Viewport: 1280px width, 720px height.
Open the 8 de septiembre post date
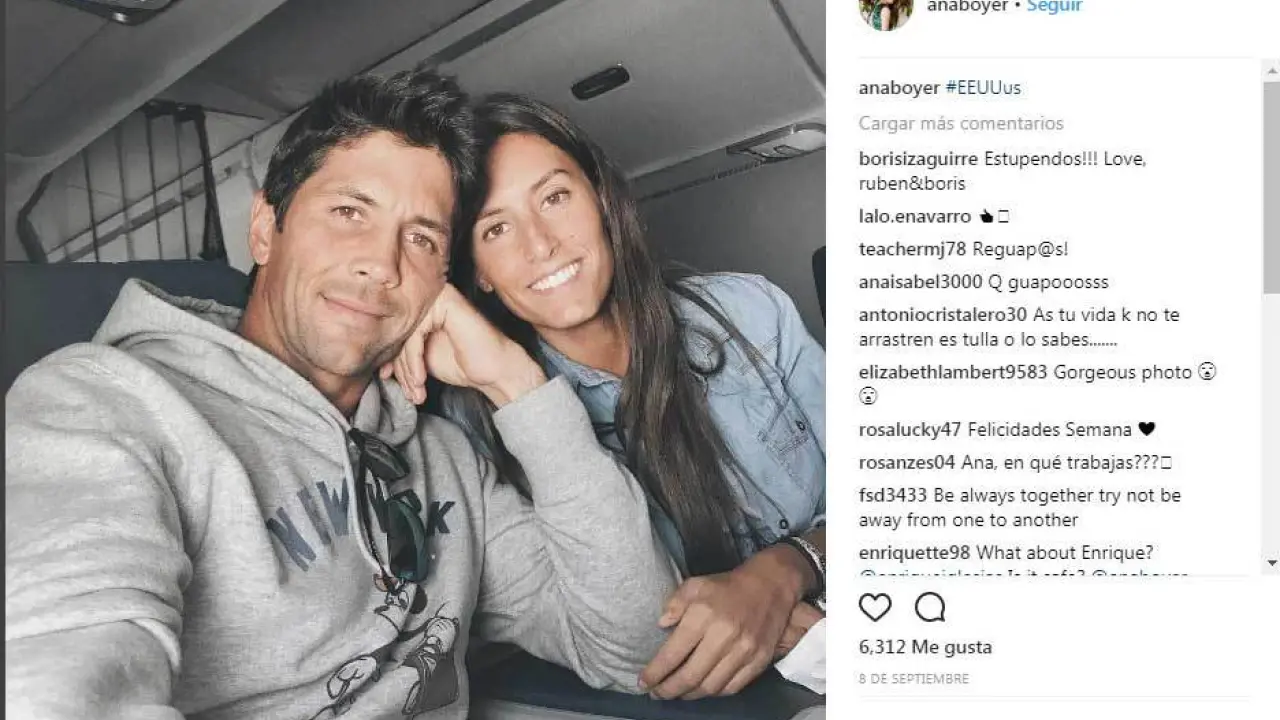pos(914,679)
